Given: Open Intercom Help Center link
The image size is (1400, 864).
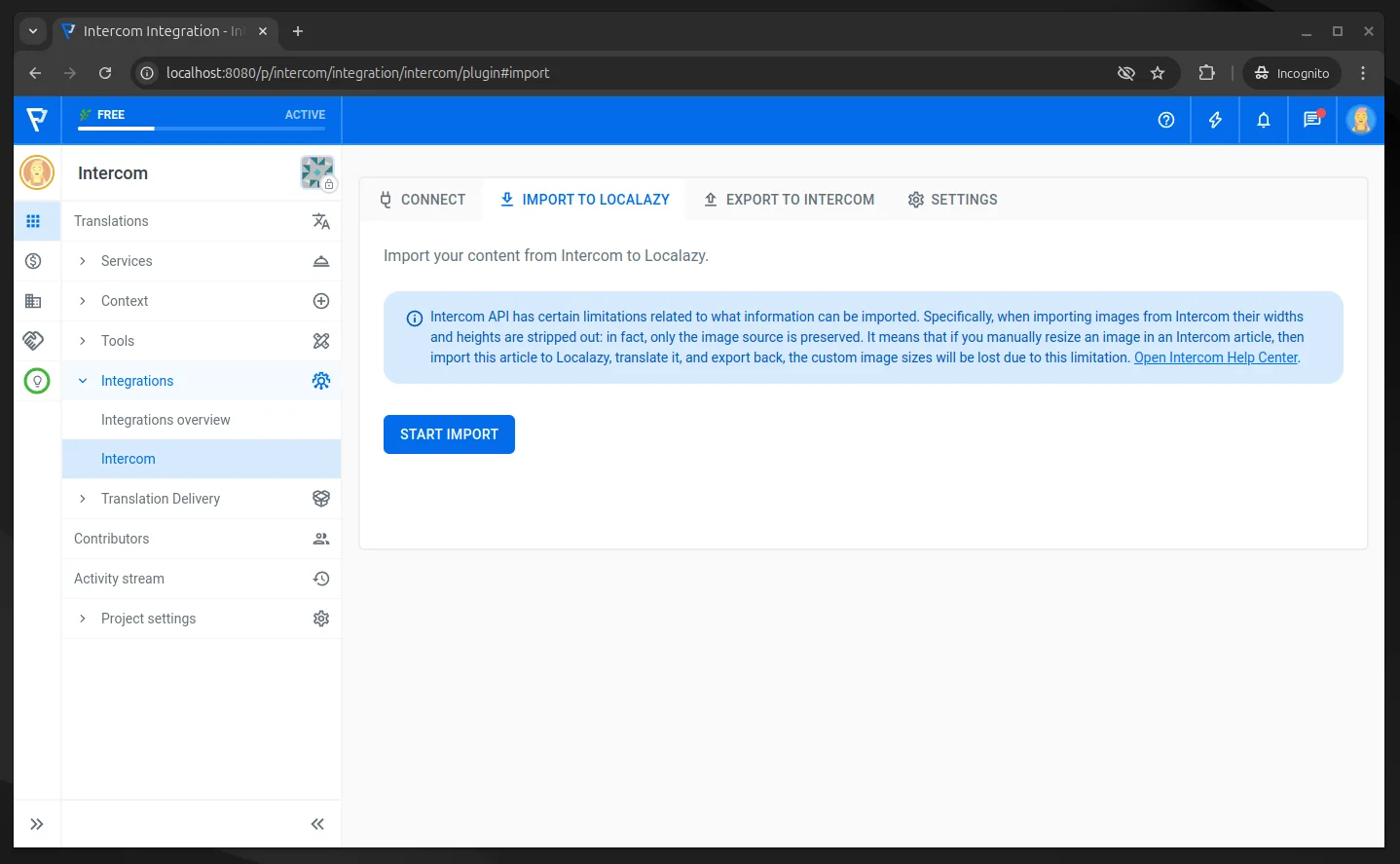Looking at the screenshot, I should pos(1215,357).
